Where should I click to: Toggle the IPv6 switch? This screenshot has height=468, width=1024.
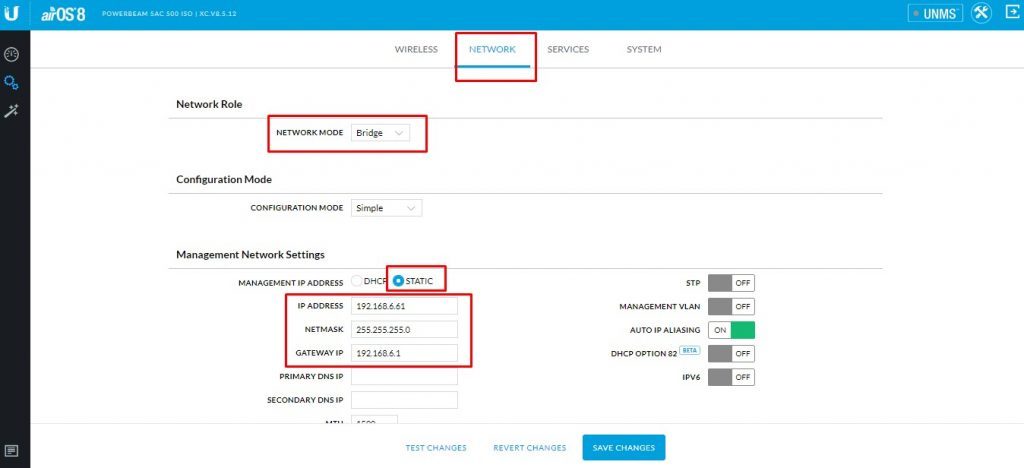click(731, 377)
